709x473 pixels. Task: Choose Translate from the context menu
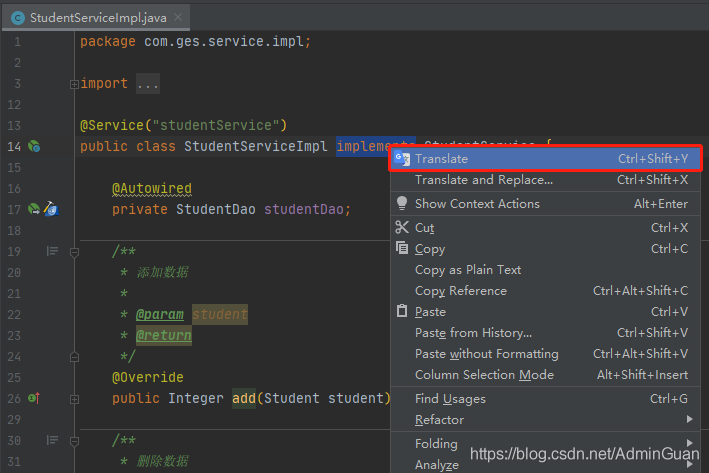pyautogui.click(x=545, y=159)
